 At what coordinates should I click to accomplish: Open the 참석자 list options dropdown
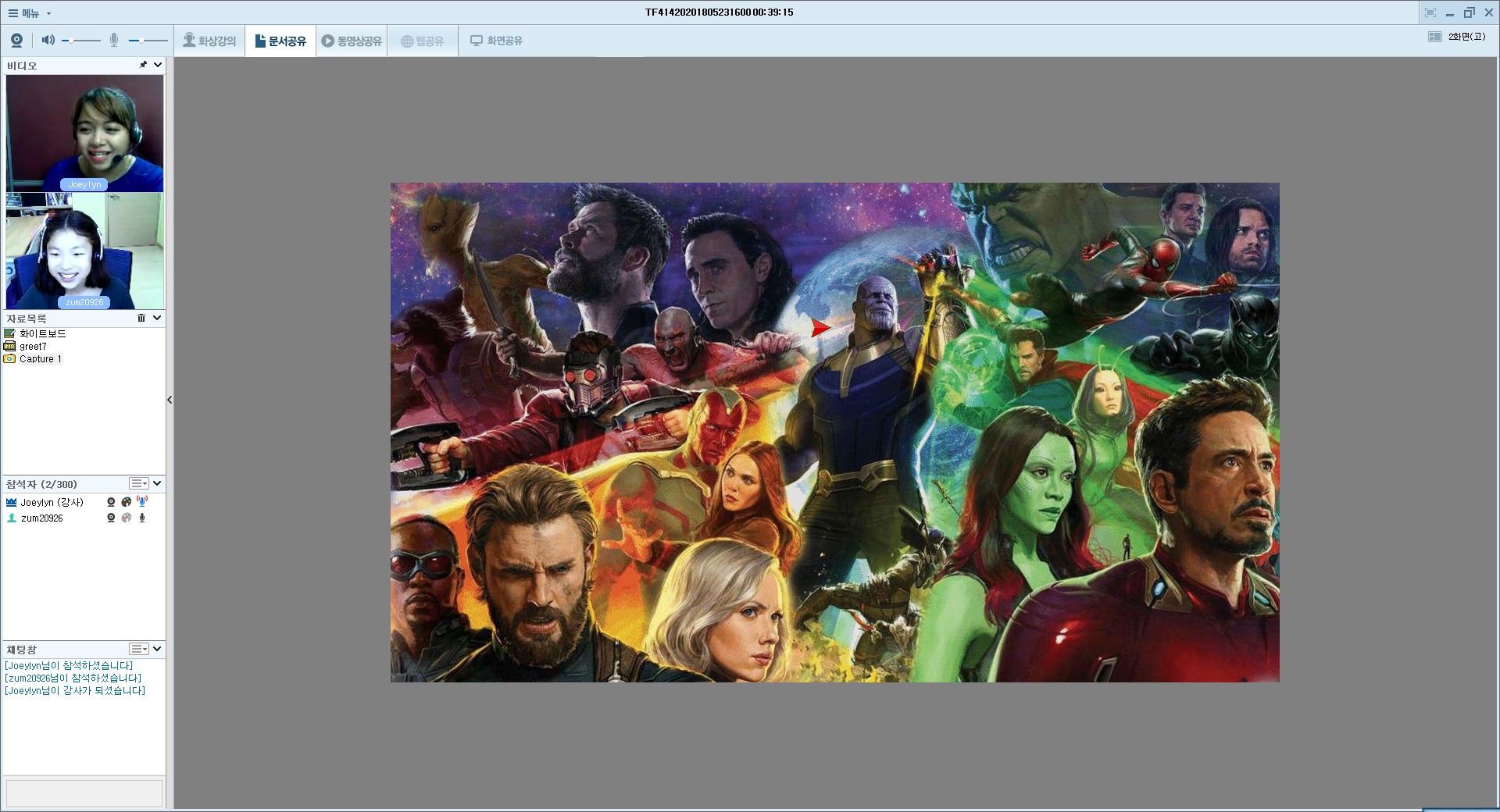139,483
